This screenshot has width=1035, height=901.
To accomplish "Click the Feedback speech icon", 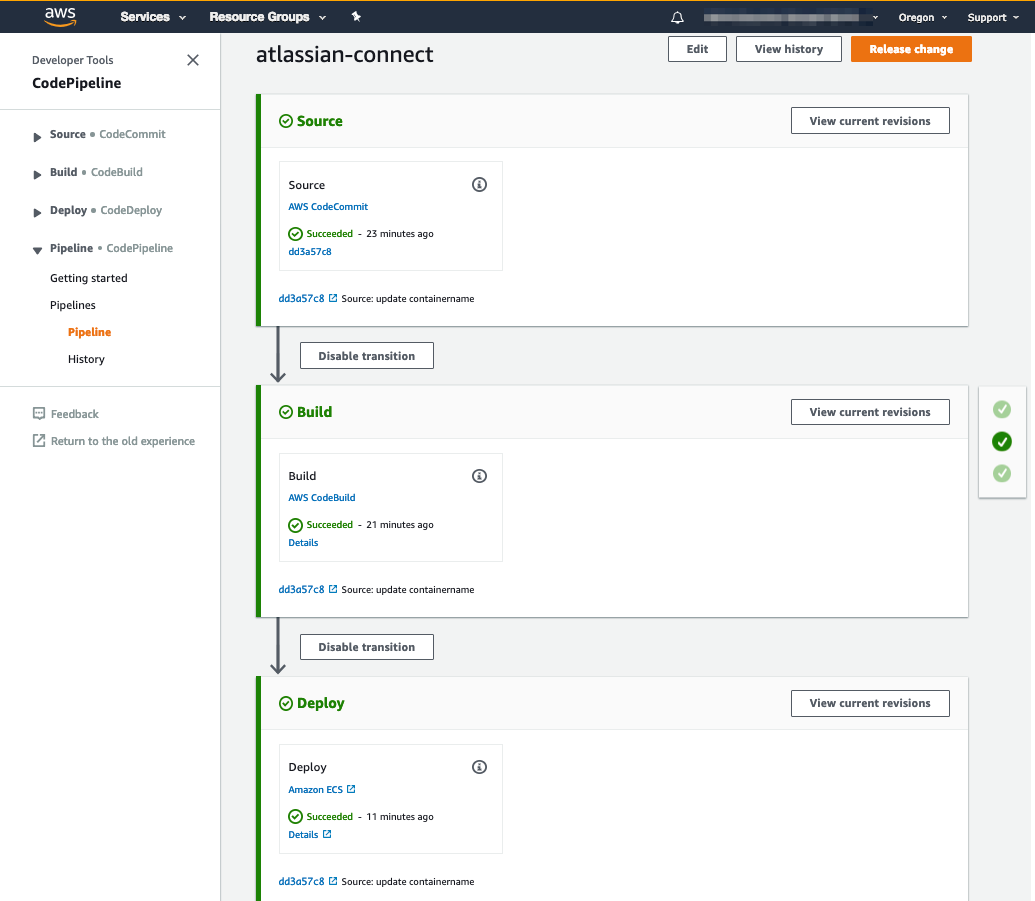I will pyautogui.click(x=39, y=414).
